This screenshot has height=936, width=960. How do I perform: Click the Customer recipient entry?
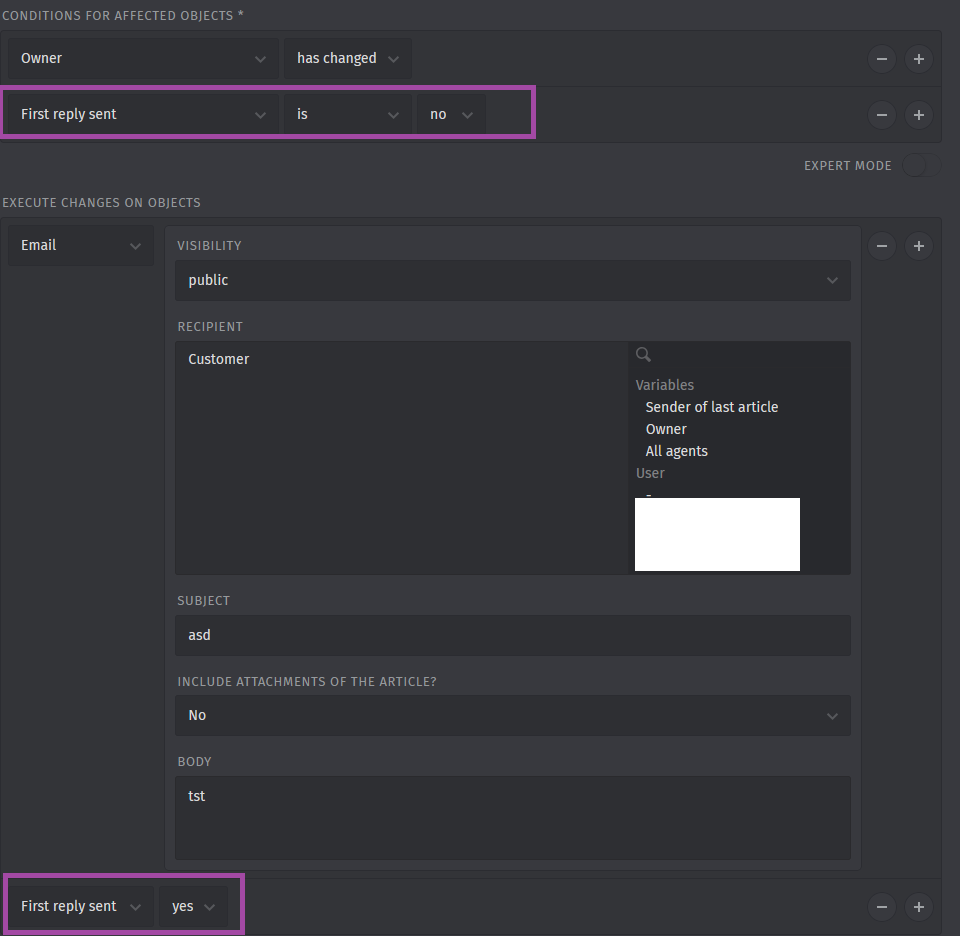pyautogui.click(x=219, y=359)
